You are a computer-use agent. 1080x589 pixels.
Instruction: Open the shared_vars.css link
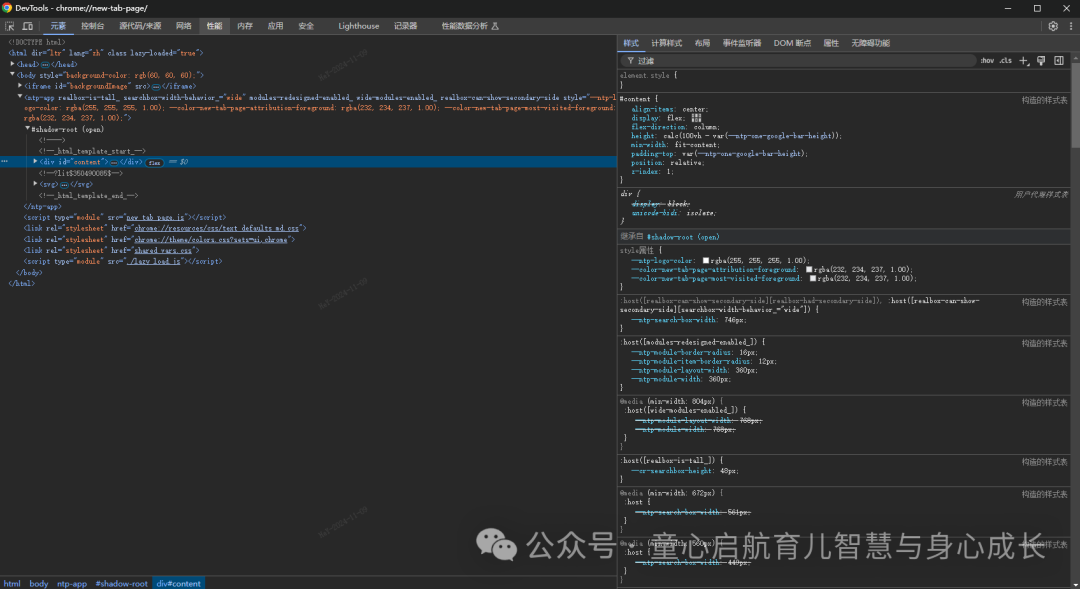click(163, 251)
